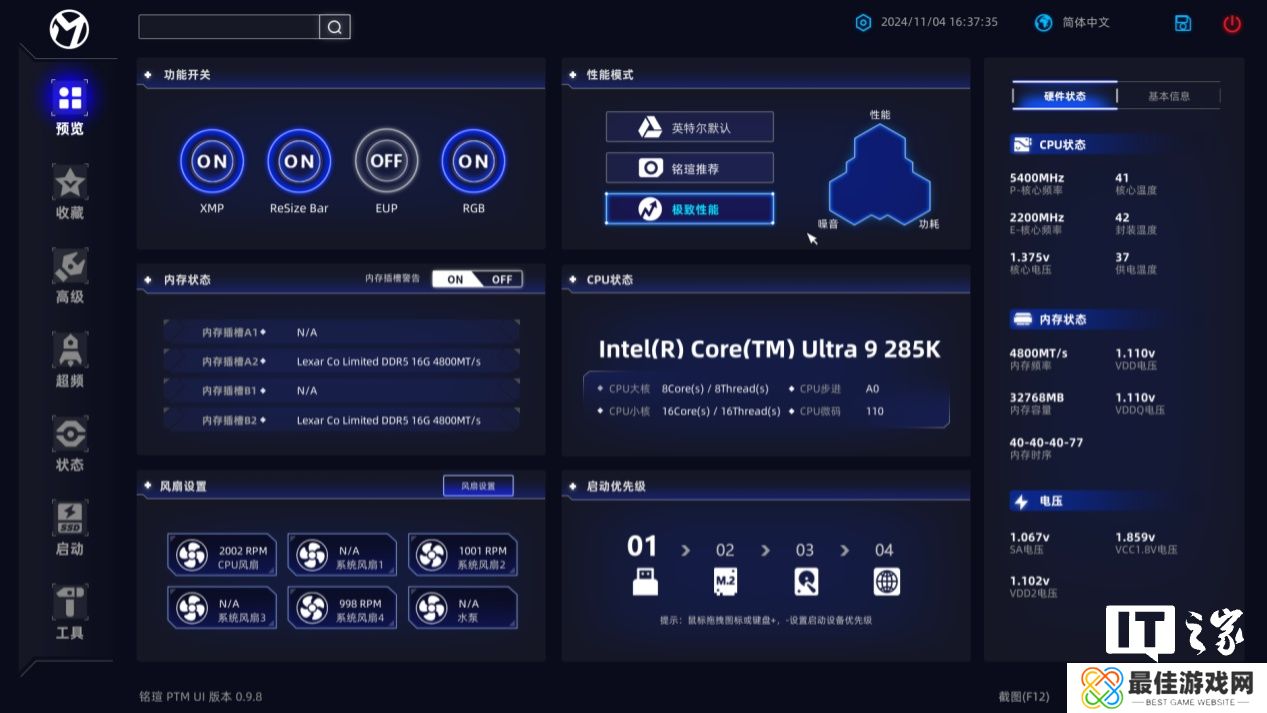Switch to the 硬件状态 tab
1267x713 pixels.
[1065, 96]
